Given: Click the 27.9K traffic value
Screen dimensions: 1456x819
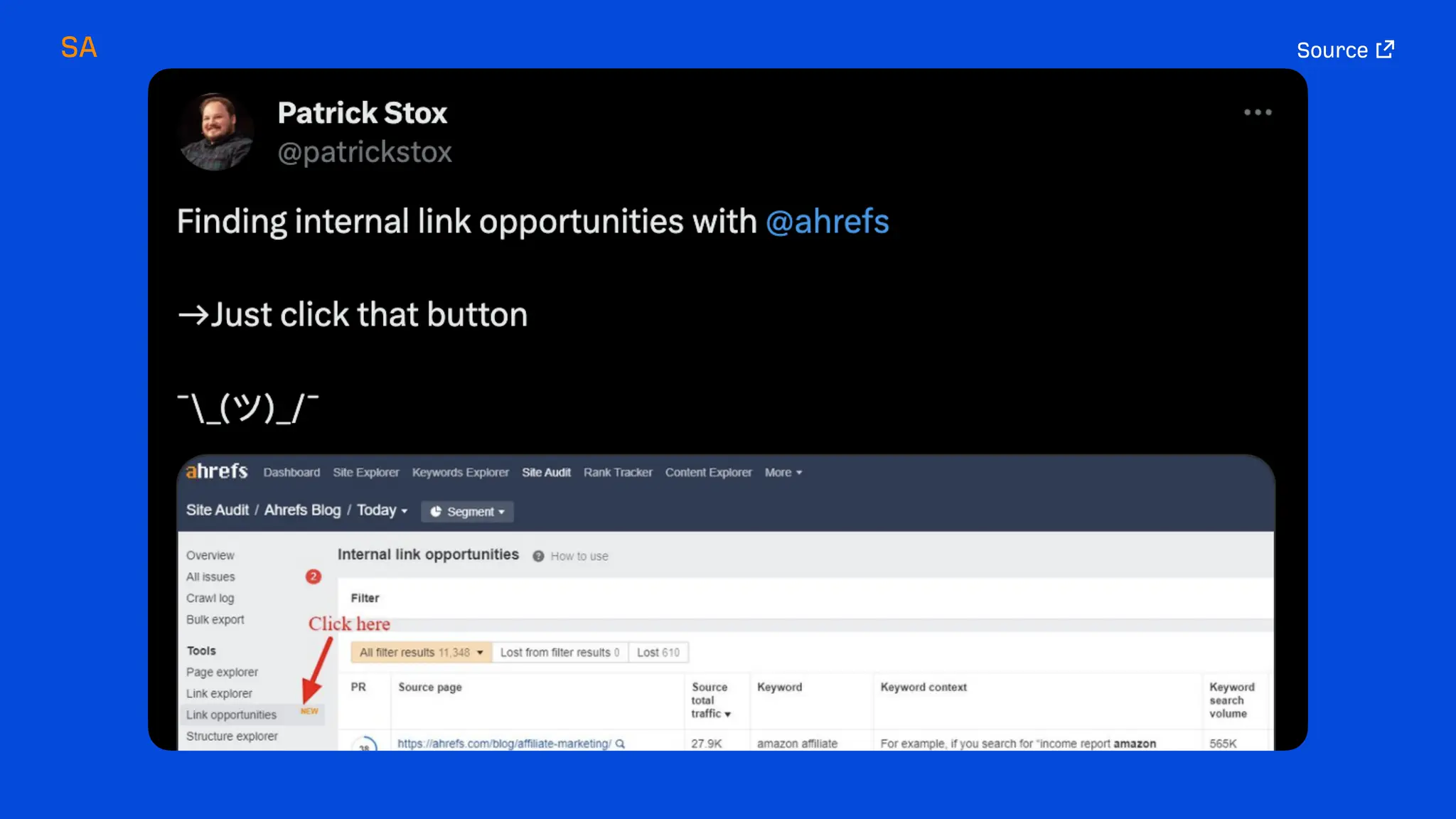Looking at the screenshot, I should tap(706, 743).
